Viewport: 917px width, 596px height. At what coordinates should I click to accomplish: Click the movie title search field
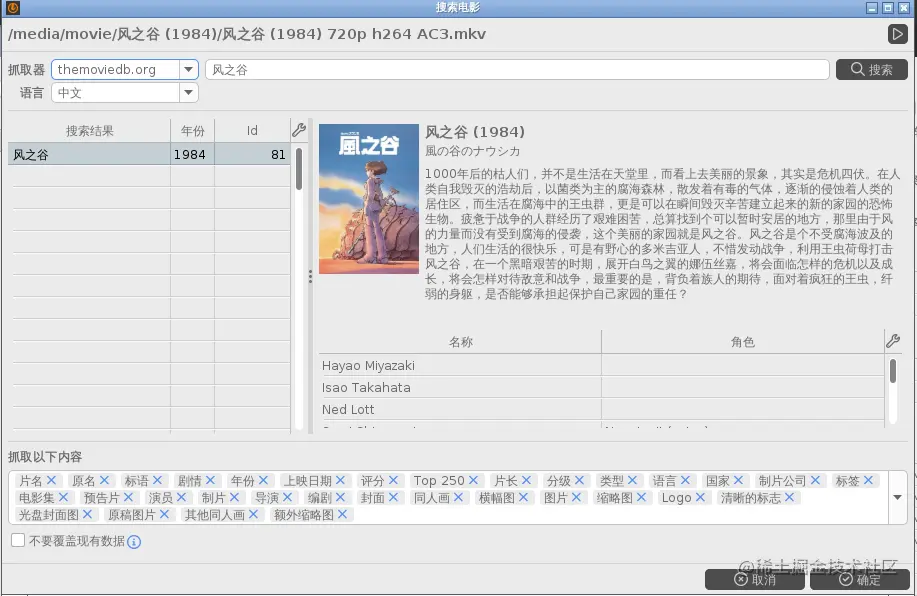pos(517,70)
